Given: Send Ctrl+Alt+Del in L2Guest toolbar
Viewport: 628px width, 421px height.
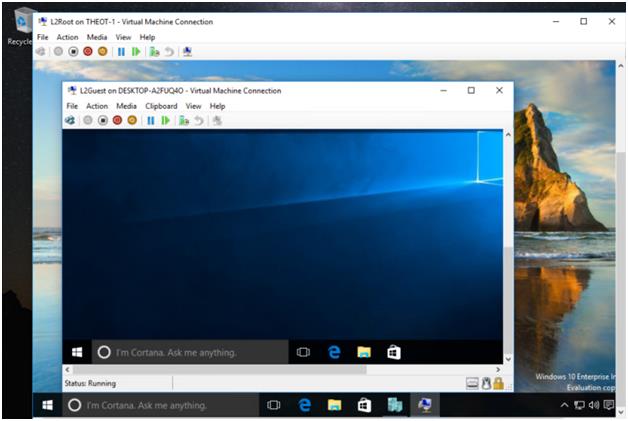Looking at the screenshot, I should 70,120.
